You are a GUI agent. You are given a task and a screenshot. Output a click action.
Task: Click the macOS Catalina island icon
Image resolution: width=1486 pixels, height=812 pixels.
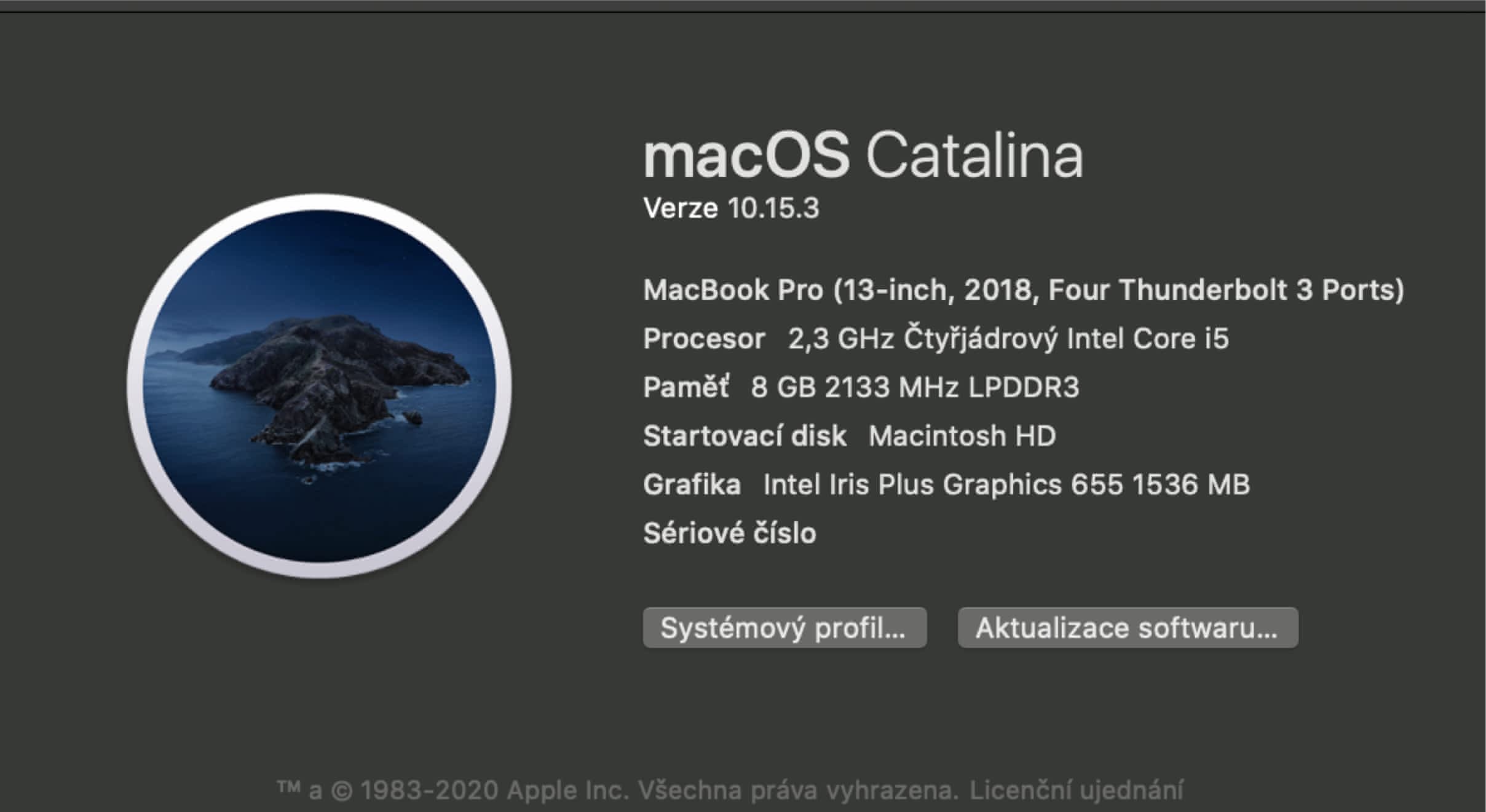pos(319,386)
